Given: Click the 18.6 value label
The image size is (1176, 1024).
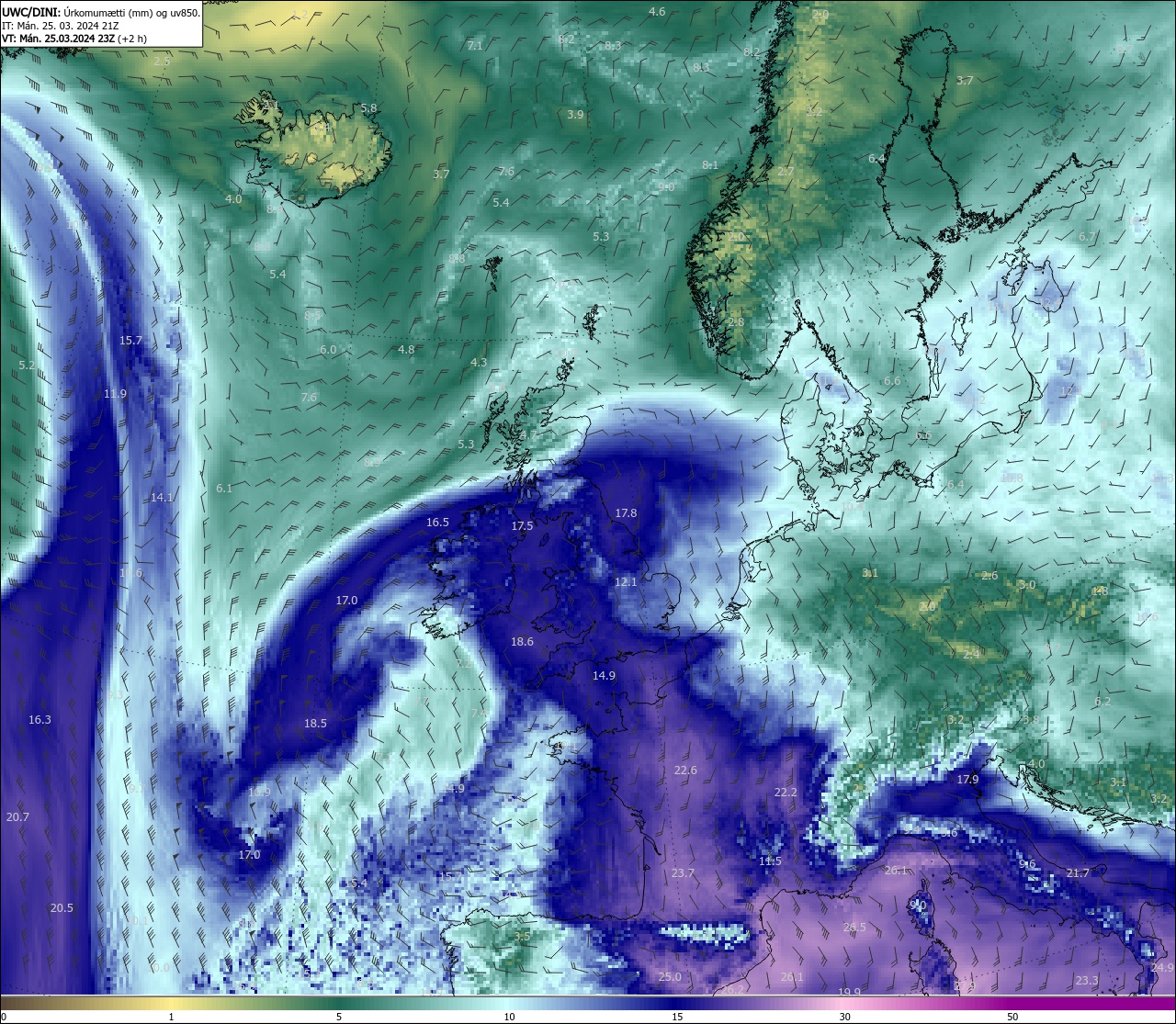Looking at the screenshot, I should coord(522,642).
